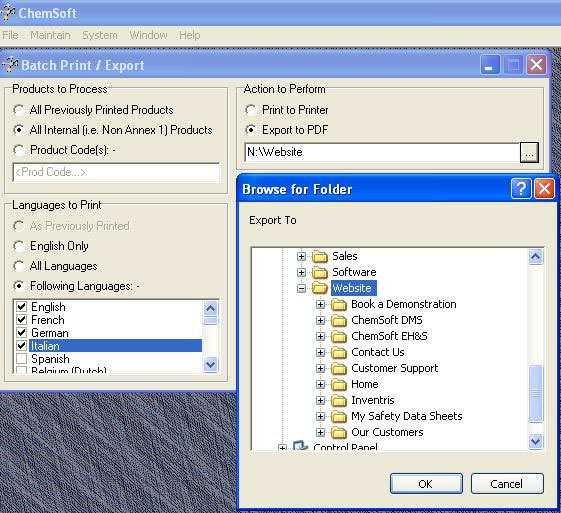
Task: Click the Our Customers folder icon
Action: click(338, 432)
